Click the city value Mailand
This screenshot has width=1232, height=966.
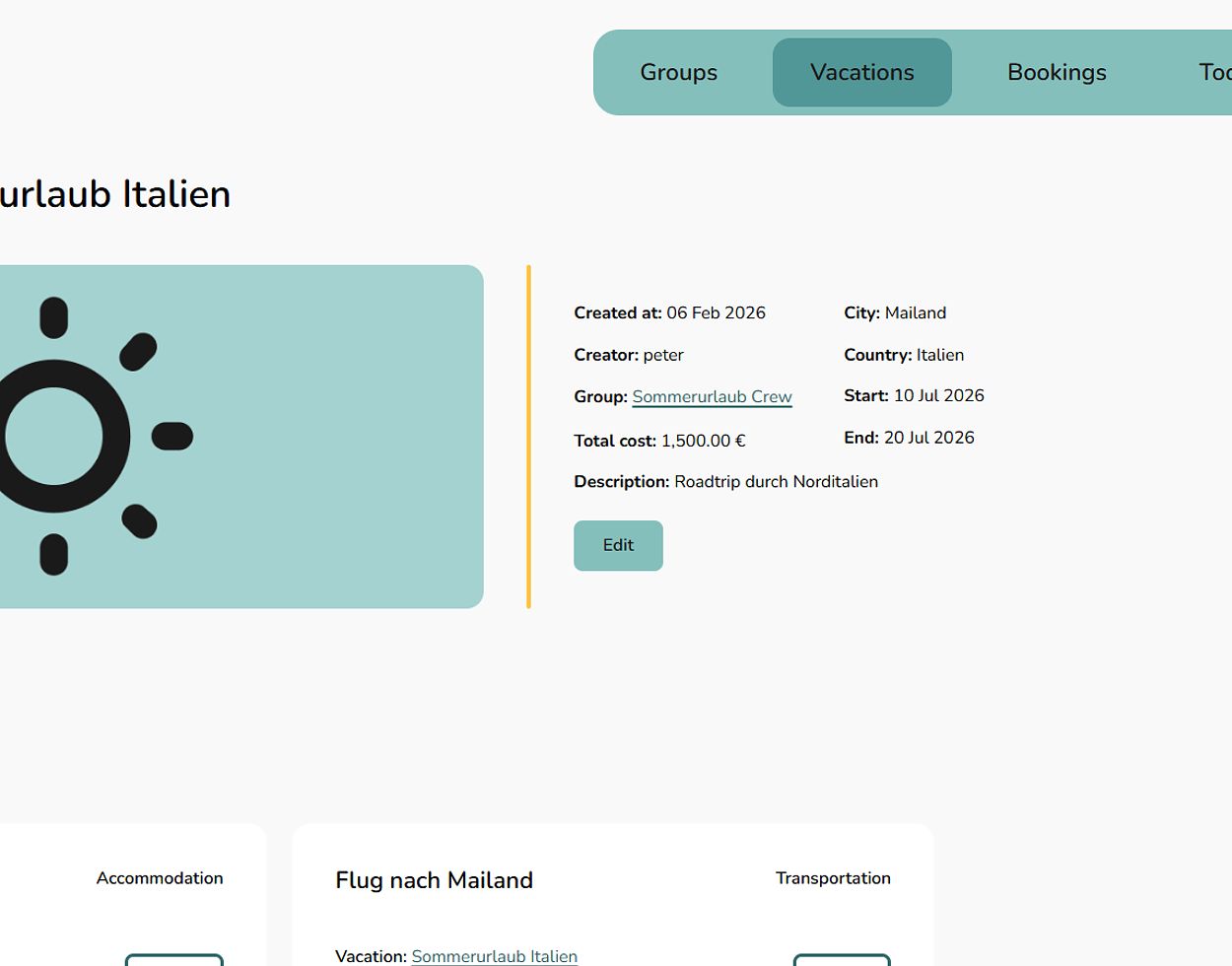point(915,312)
